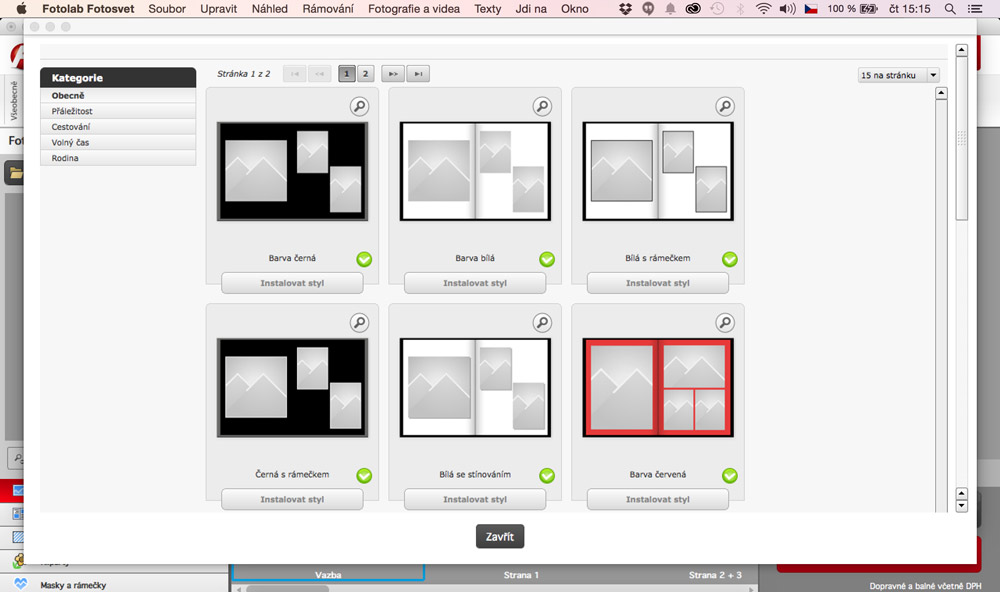Jump to last page in pagination

pyautogui.click(x=419, y=74)
